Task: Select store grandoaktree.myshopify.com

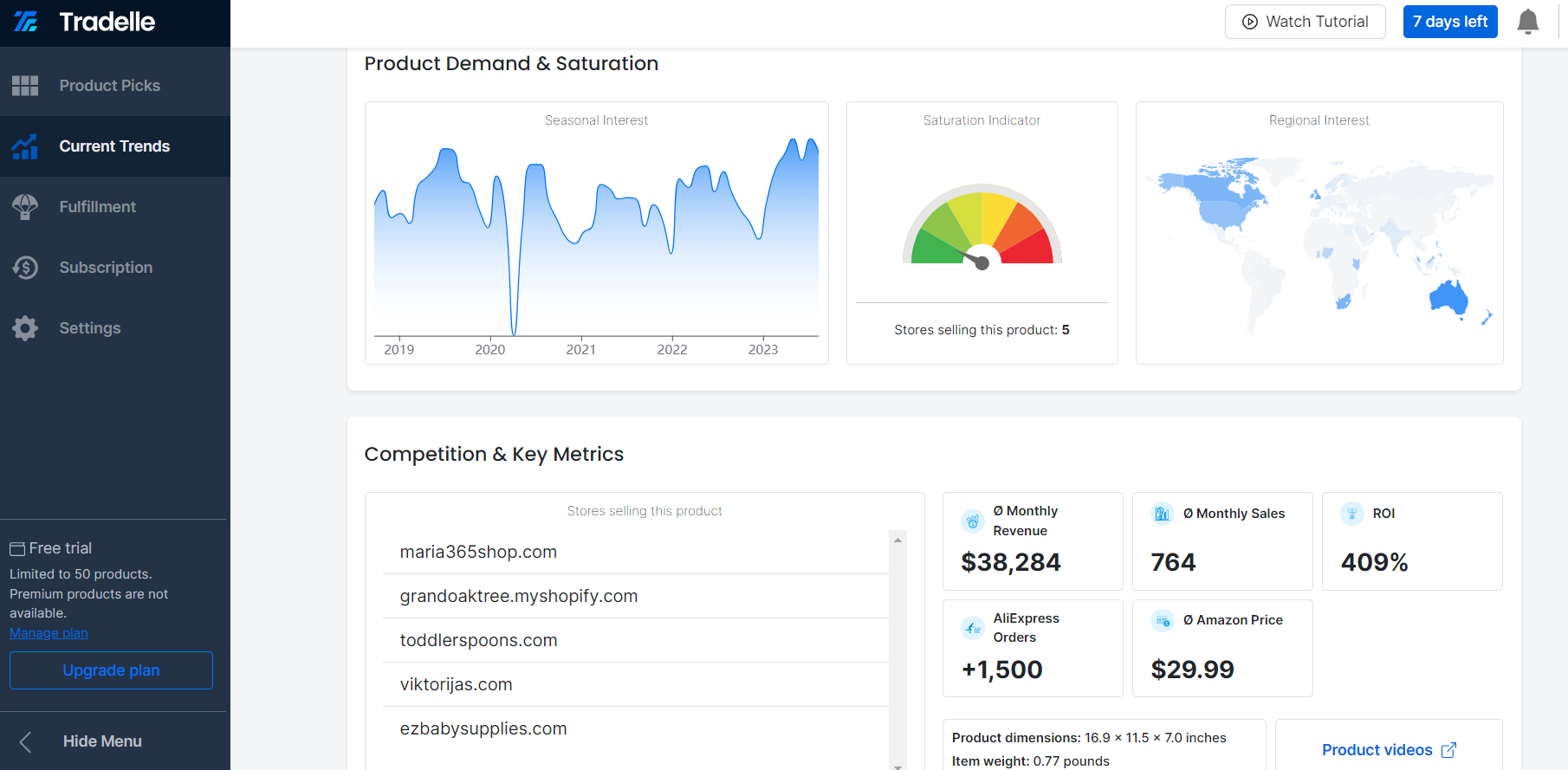Action: pos(636,597)
